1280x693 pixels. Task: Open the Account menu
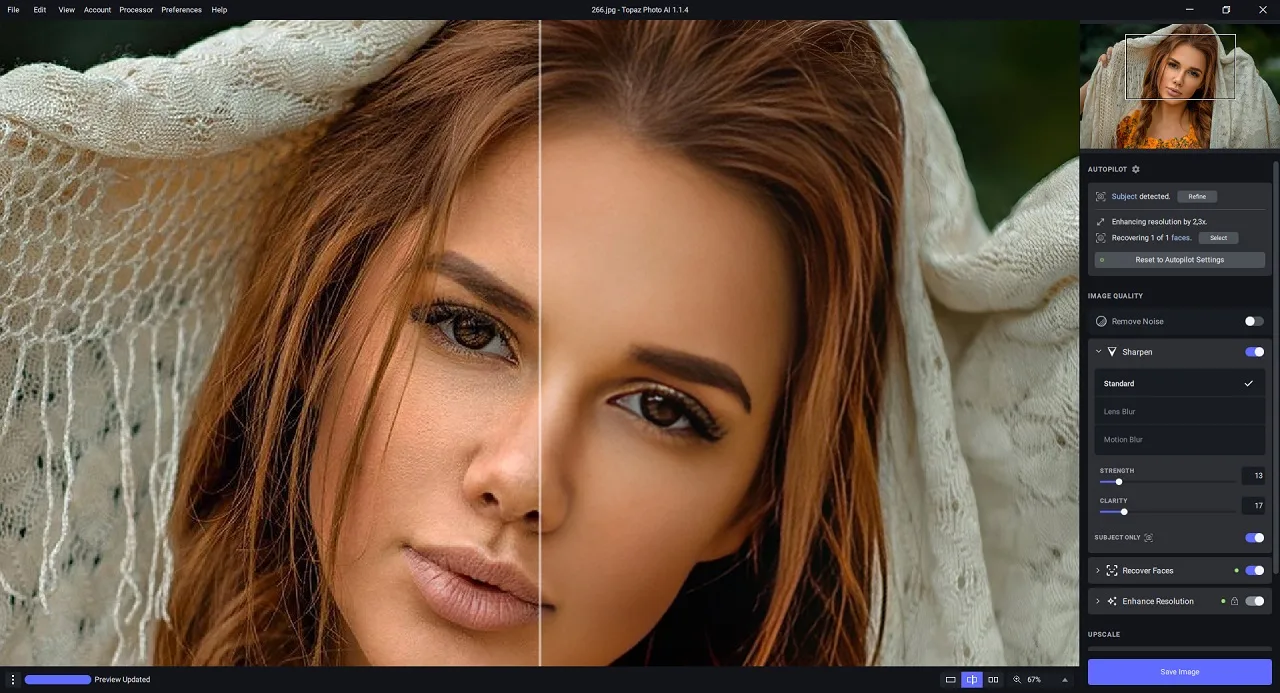pyautogui.click(x=97, y=10)
